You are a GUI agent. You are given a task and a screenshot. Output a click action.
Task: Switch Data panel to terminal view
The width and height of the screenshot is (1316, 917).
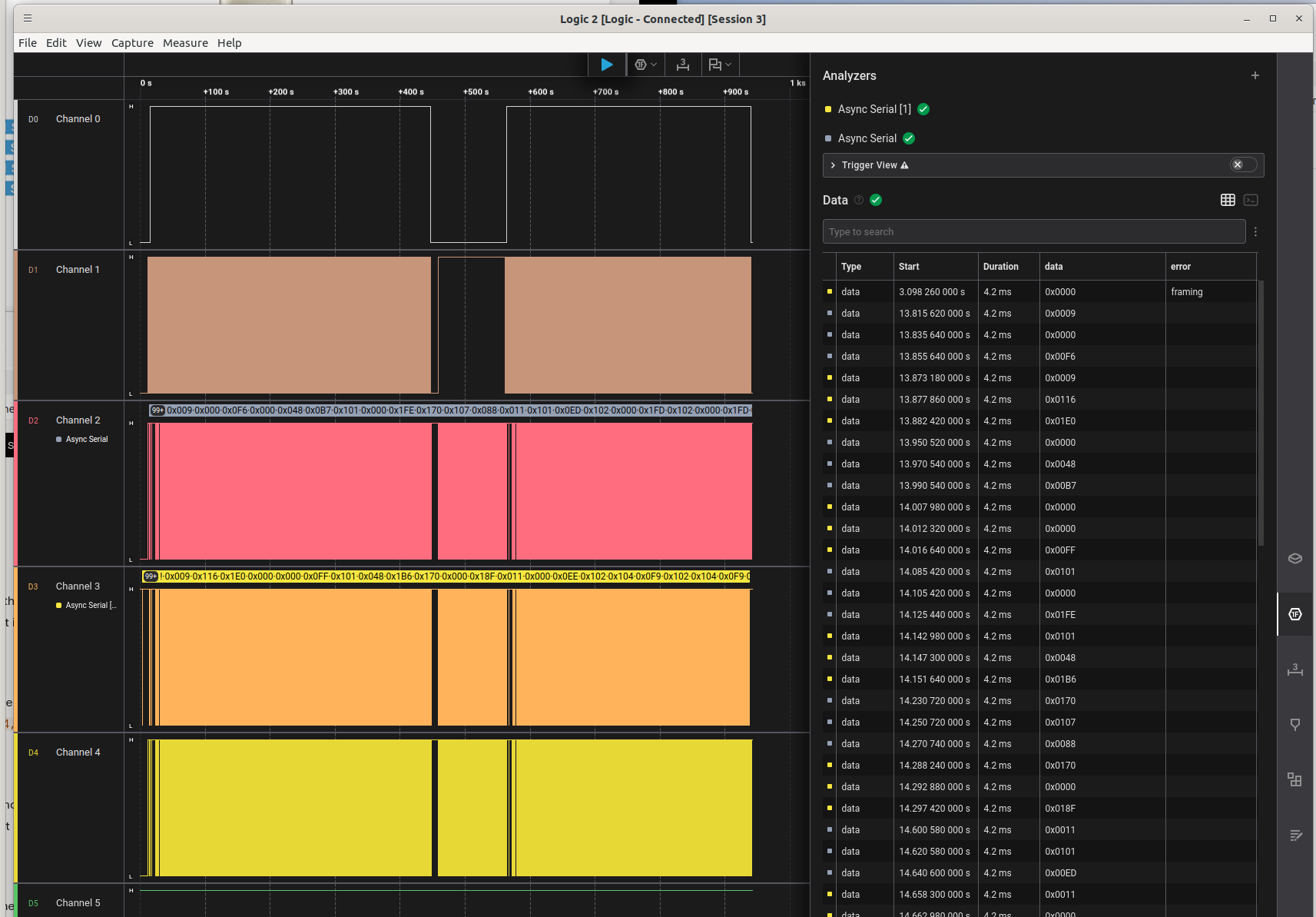tap(1251, 200)
